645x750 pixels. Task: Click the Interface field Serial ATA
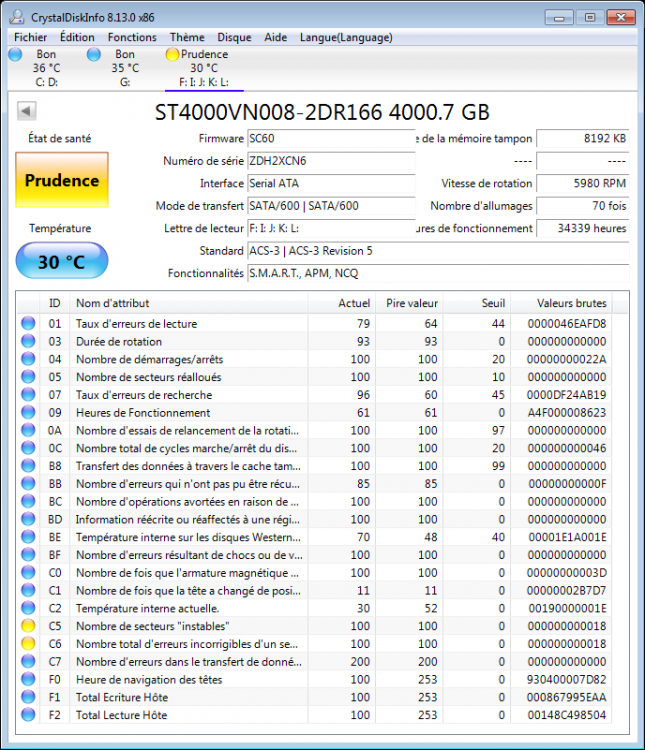coord(331,184)
